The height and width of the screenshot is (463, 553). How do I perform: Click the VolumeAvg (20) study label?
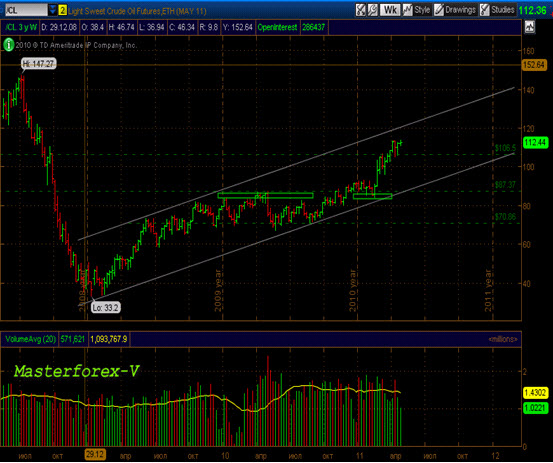coord(30,339)
